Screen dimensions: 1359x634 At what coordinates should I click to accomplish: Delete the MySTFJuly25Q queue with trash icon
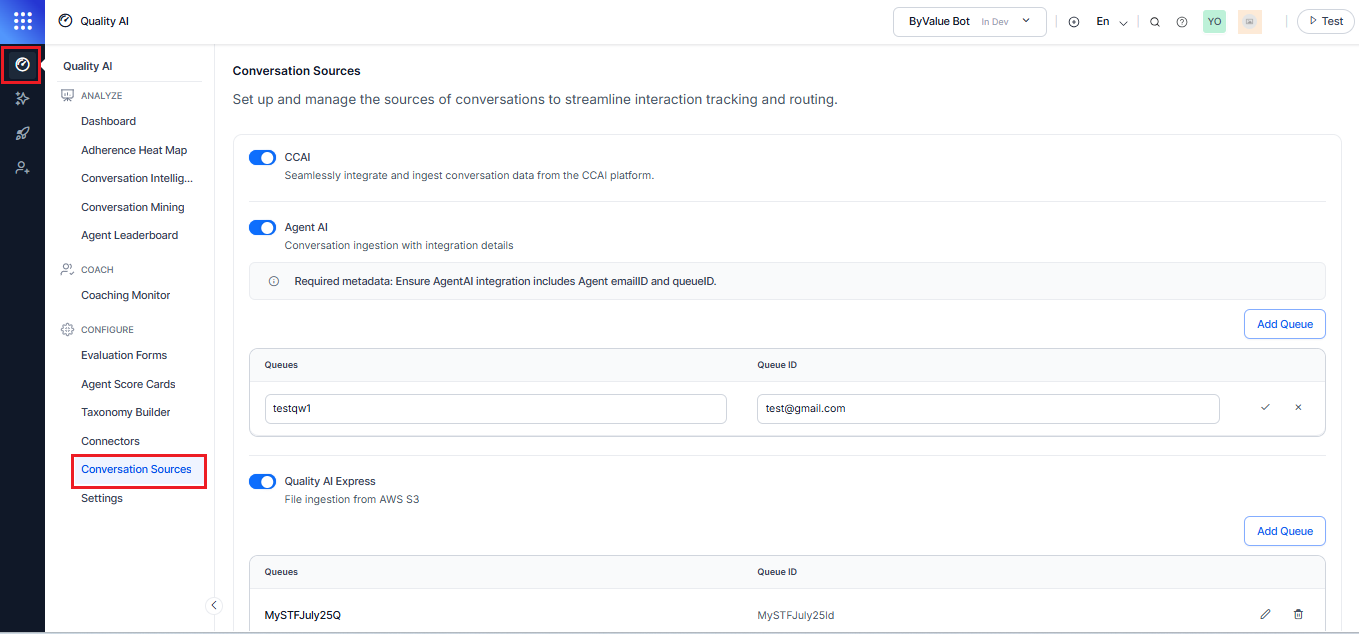click(1298, 614)
